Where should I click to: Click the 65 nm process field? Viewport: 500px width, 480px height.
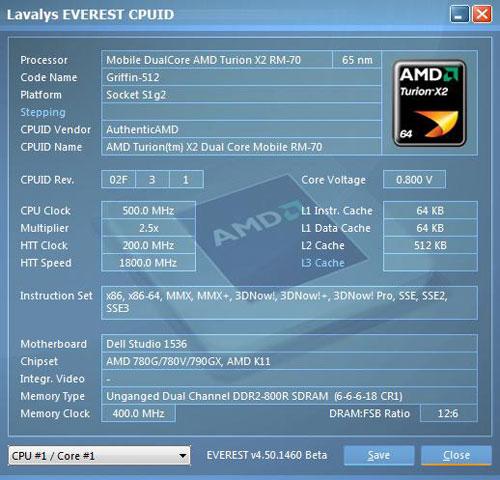coord(357,60)
